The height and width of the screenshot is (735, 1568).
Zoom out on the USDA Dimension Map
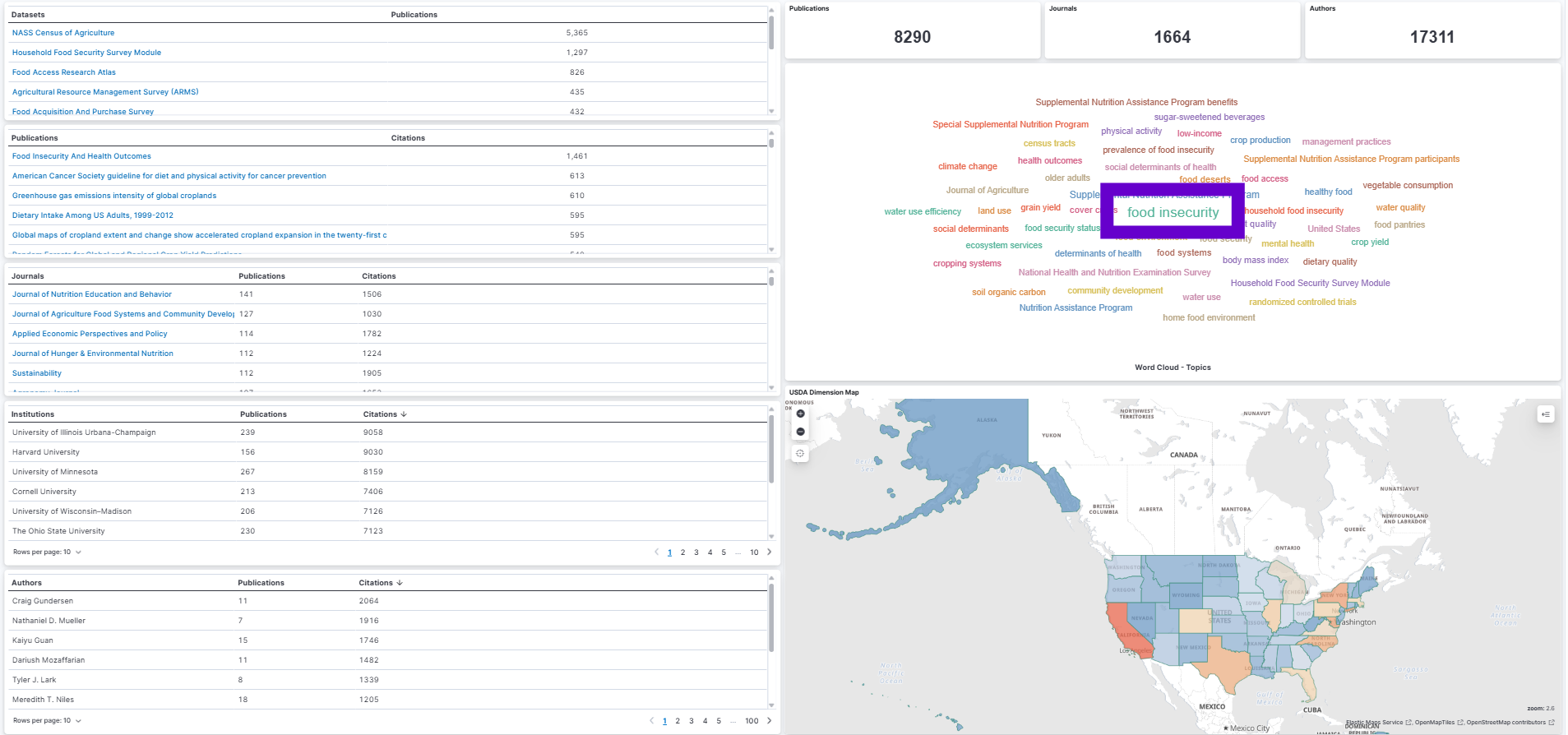(x=800, y=432)
